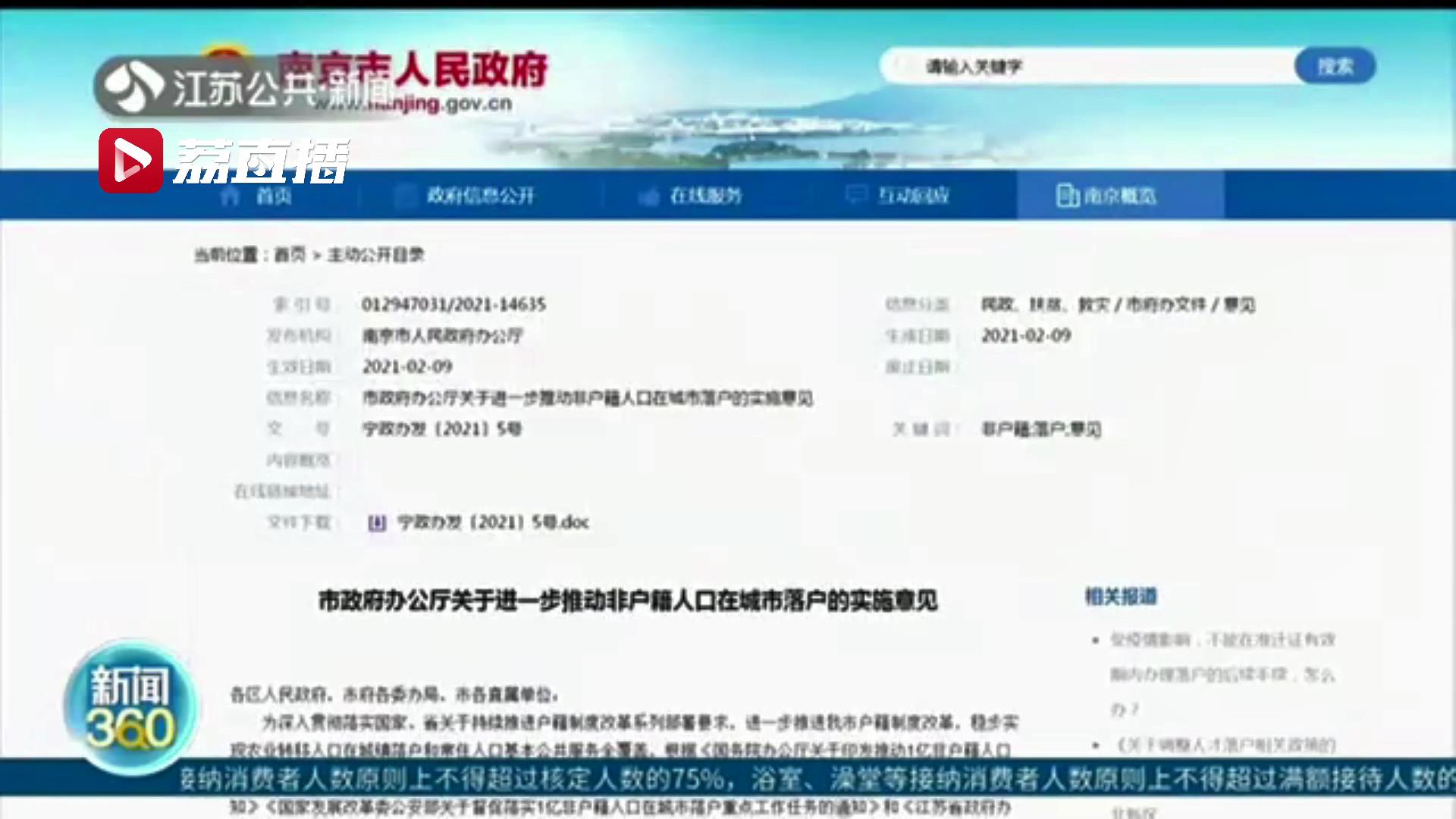Click the 互动交流 speech bubble icon

point(857,196)
